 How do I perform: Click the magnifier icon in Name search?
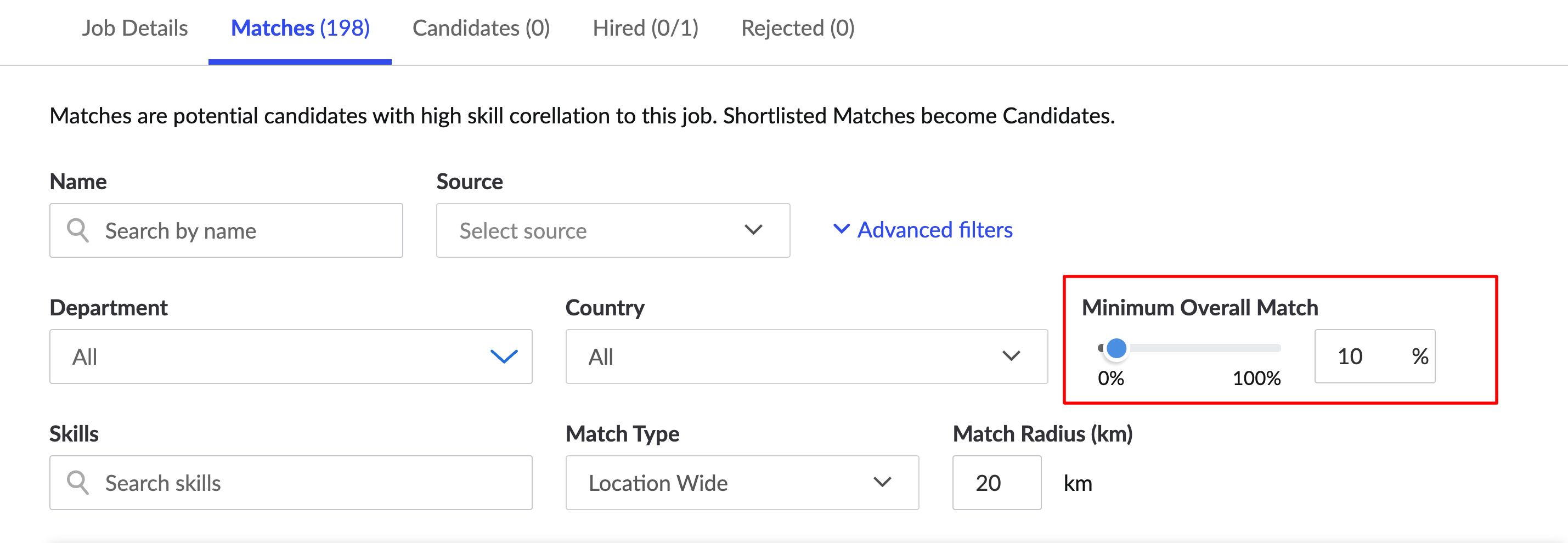coord(78,230)
